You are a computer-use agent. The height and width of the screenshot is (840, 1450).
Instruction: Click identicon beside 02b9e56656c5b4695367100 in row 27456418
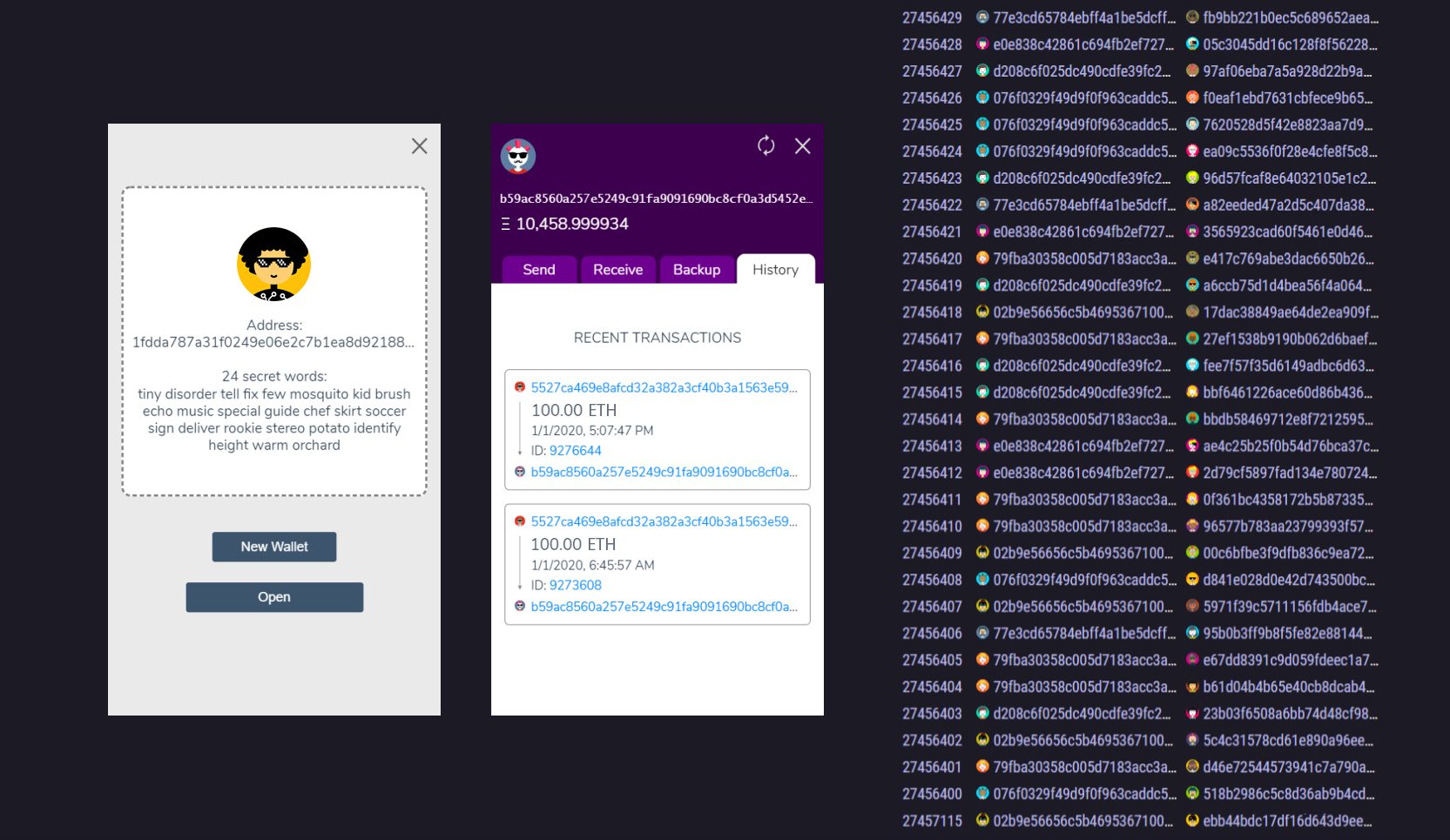tap(982, 312)
